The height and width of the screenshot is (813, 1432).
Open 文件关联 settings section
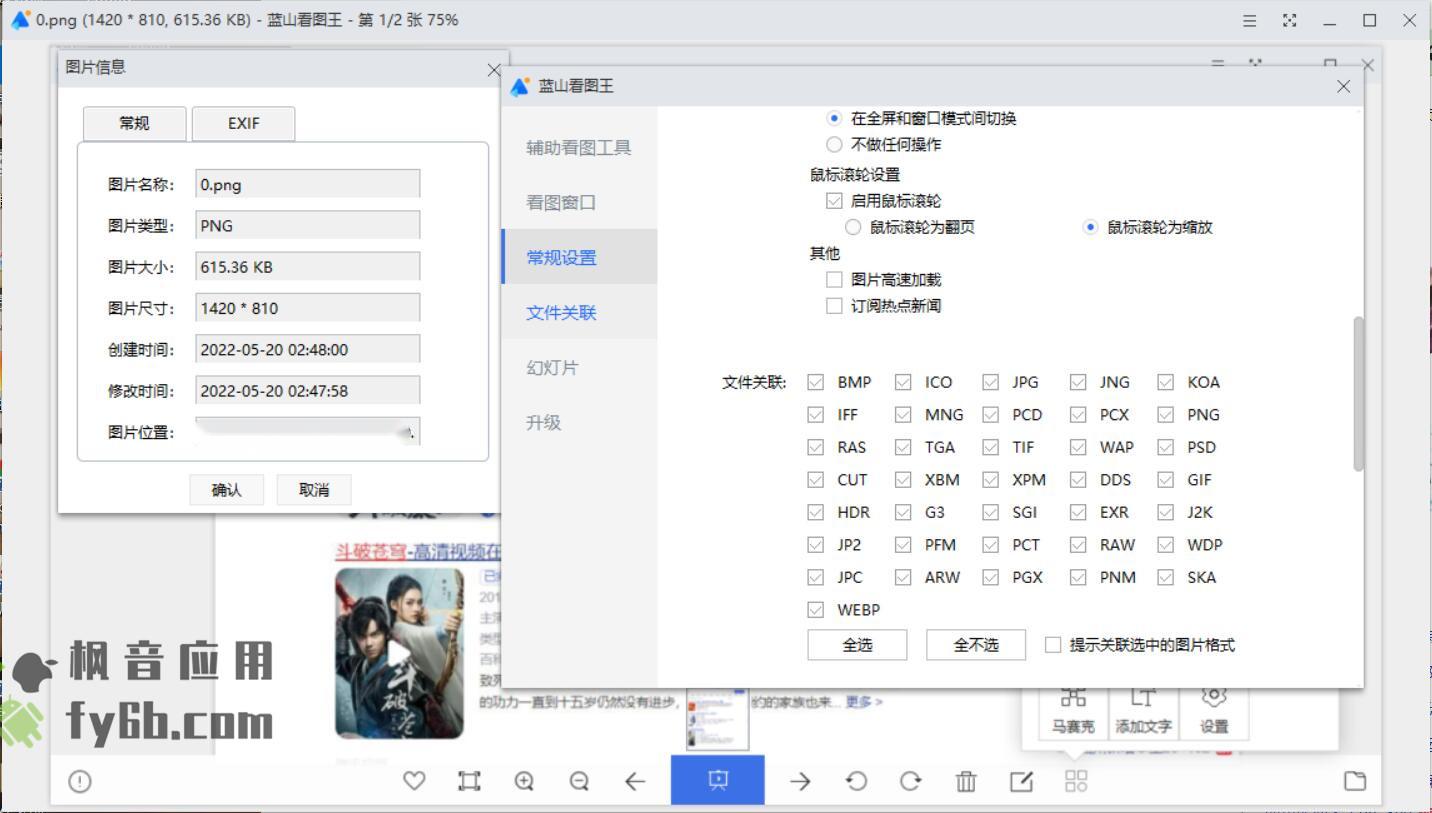click(579, 312)
